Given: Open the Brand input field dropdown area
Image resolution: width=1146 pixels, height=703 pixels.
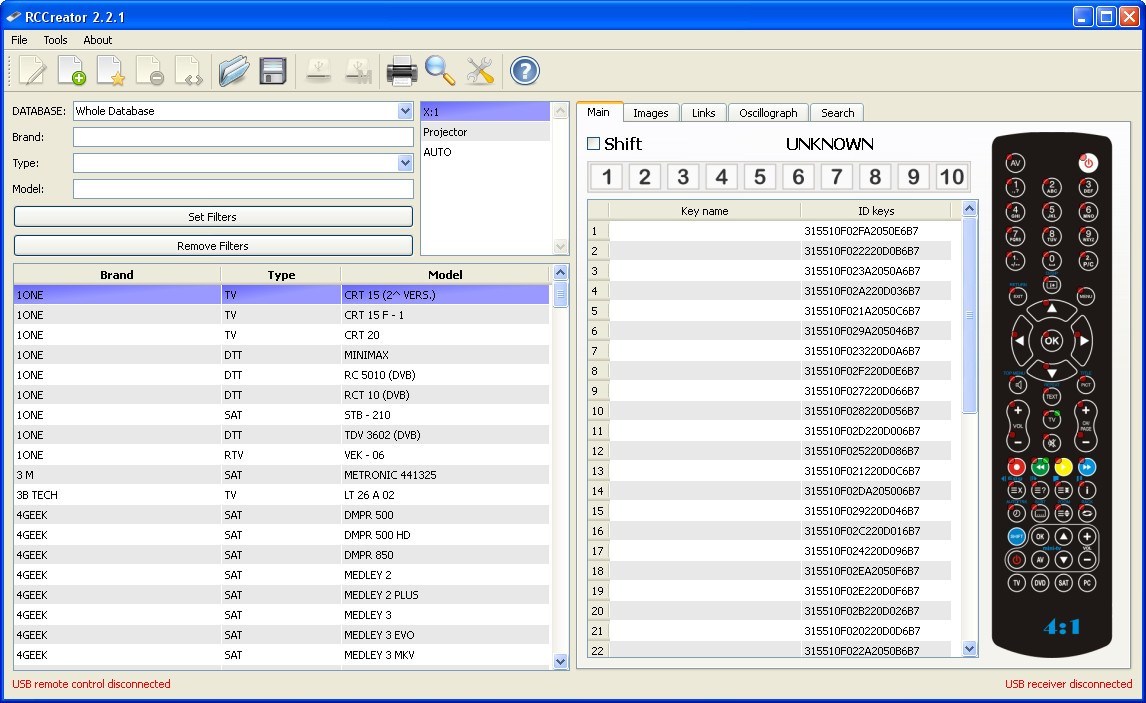Looking at the screenshot, I should point(242,137).
